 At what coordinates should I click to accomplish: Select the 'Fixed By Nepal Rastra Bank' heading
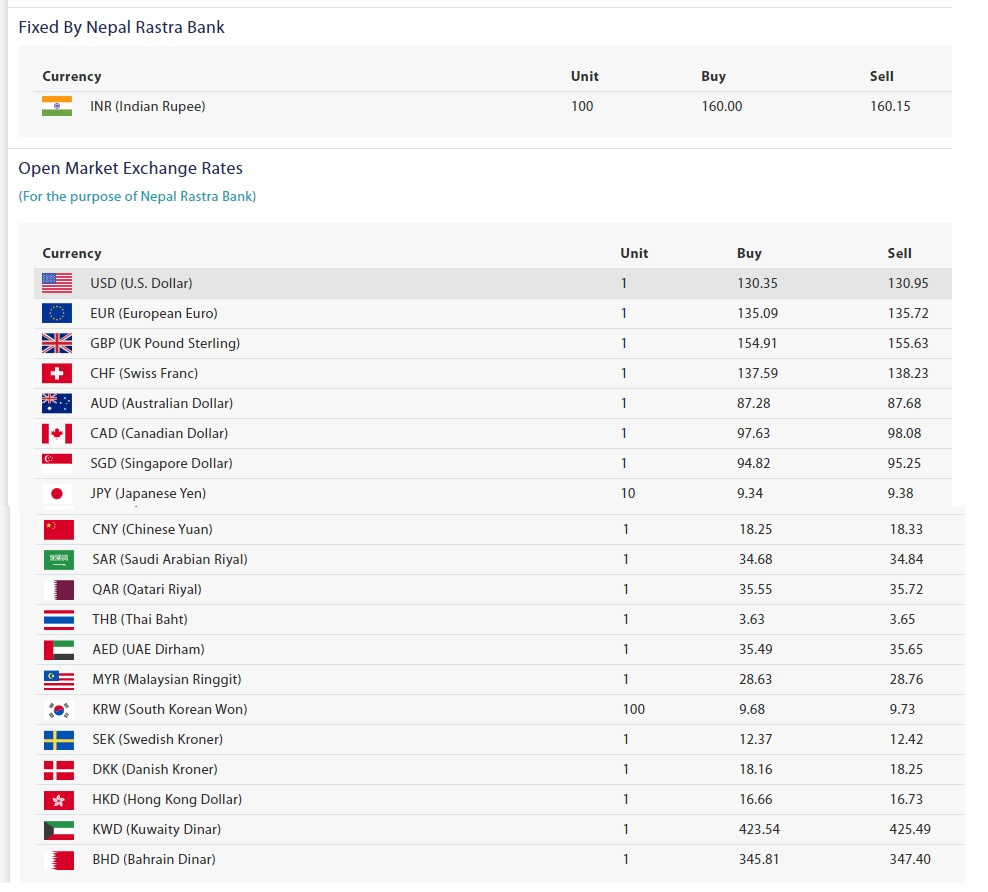(x=122, y=28)
